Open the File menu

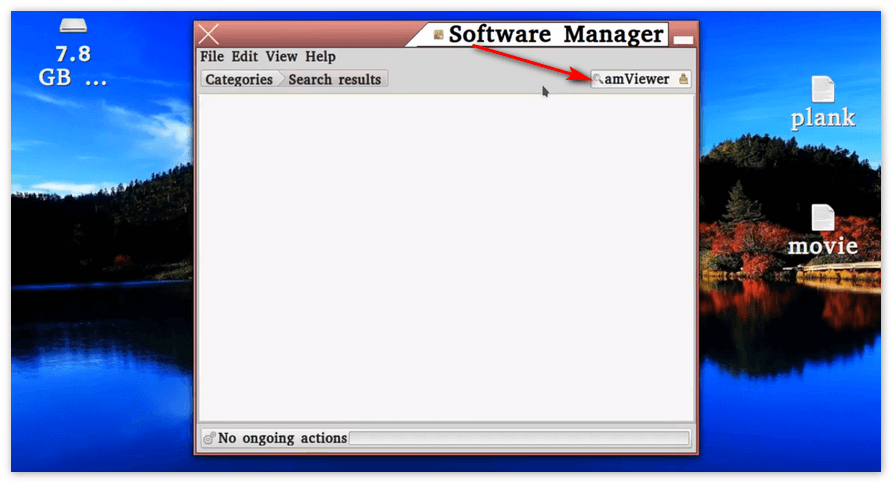coord(212,57)
